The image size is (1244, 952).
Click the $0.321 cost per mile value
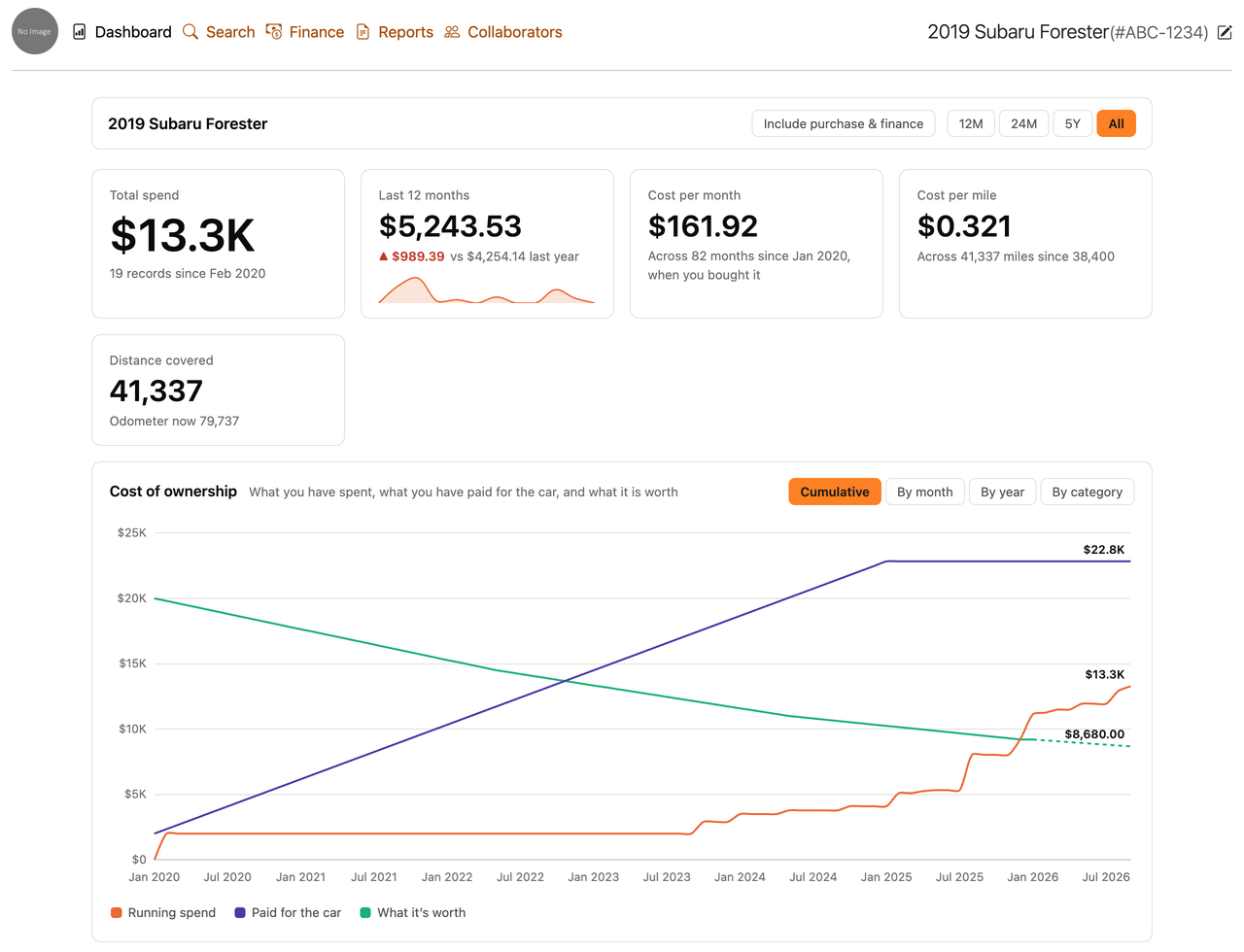(964, 226)
